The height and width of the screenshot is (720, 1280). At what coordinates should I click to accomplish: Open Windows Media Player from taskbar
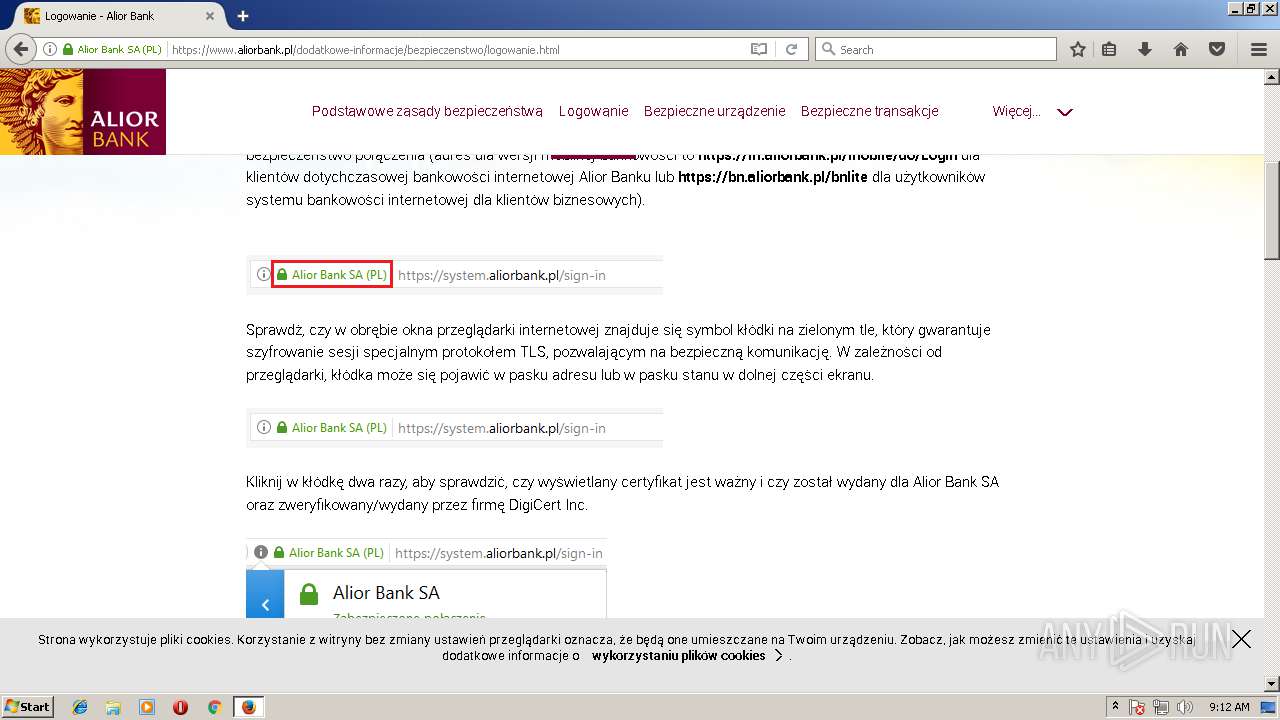click(147, 707)
